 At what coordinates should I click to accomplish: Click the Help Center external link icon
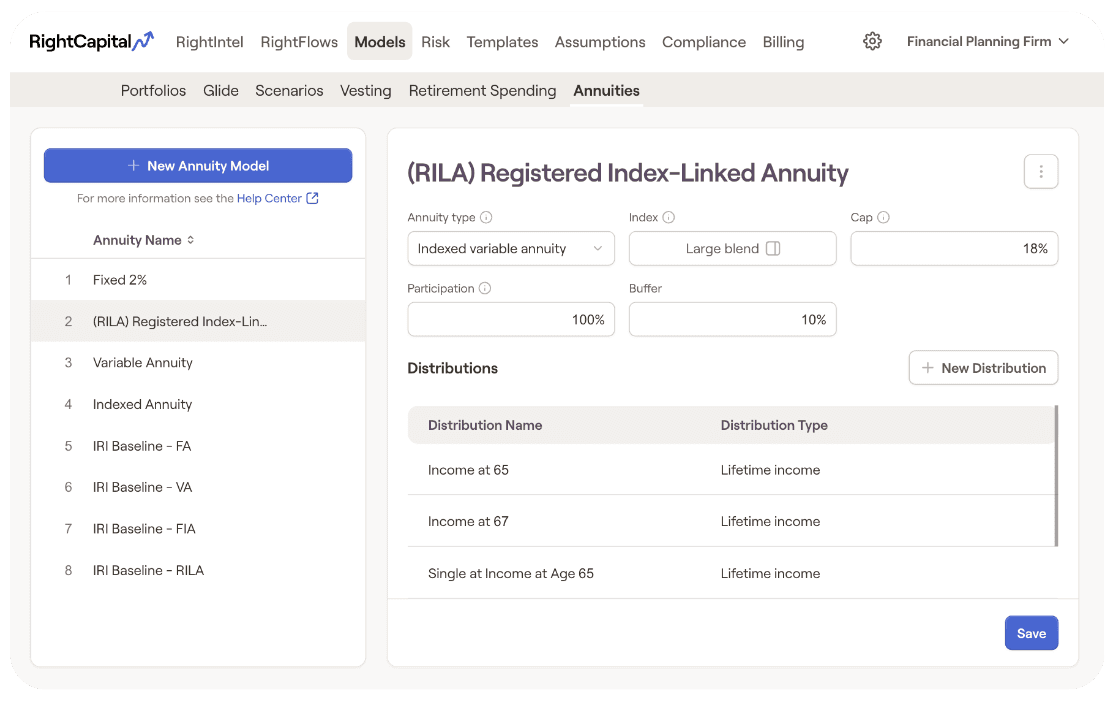[x=312, y=199]
